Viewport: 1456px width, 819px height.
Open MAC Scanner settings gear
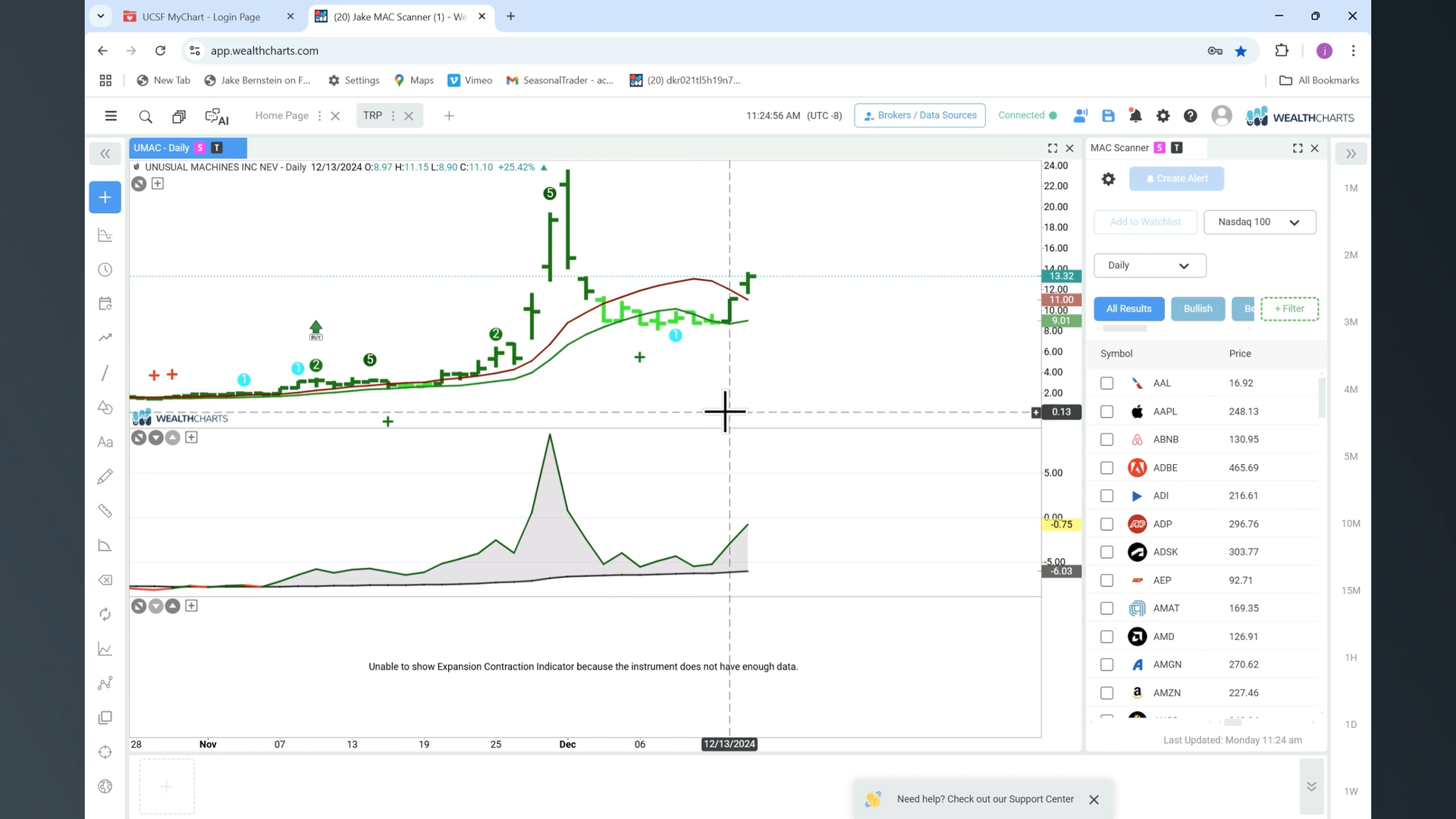pyautogui.click(x=1108, y=179)
